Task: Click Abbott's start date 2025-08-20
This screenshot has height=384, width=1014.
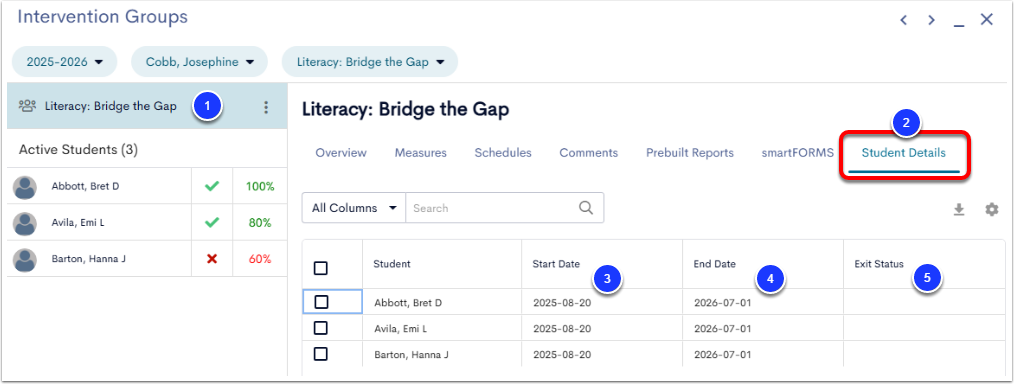Action: click(x=562, y=303)
